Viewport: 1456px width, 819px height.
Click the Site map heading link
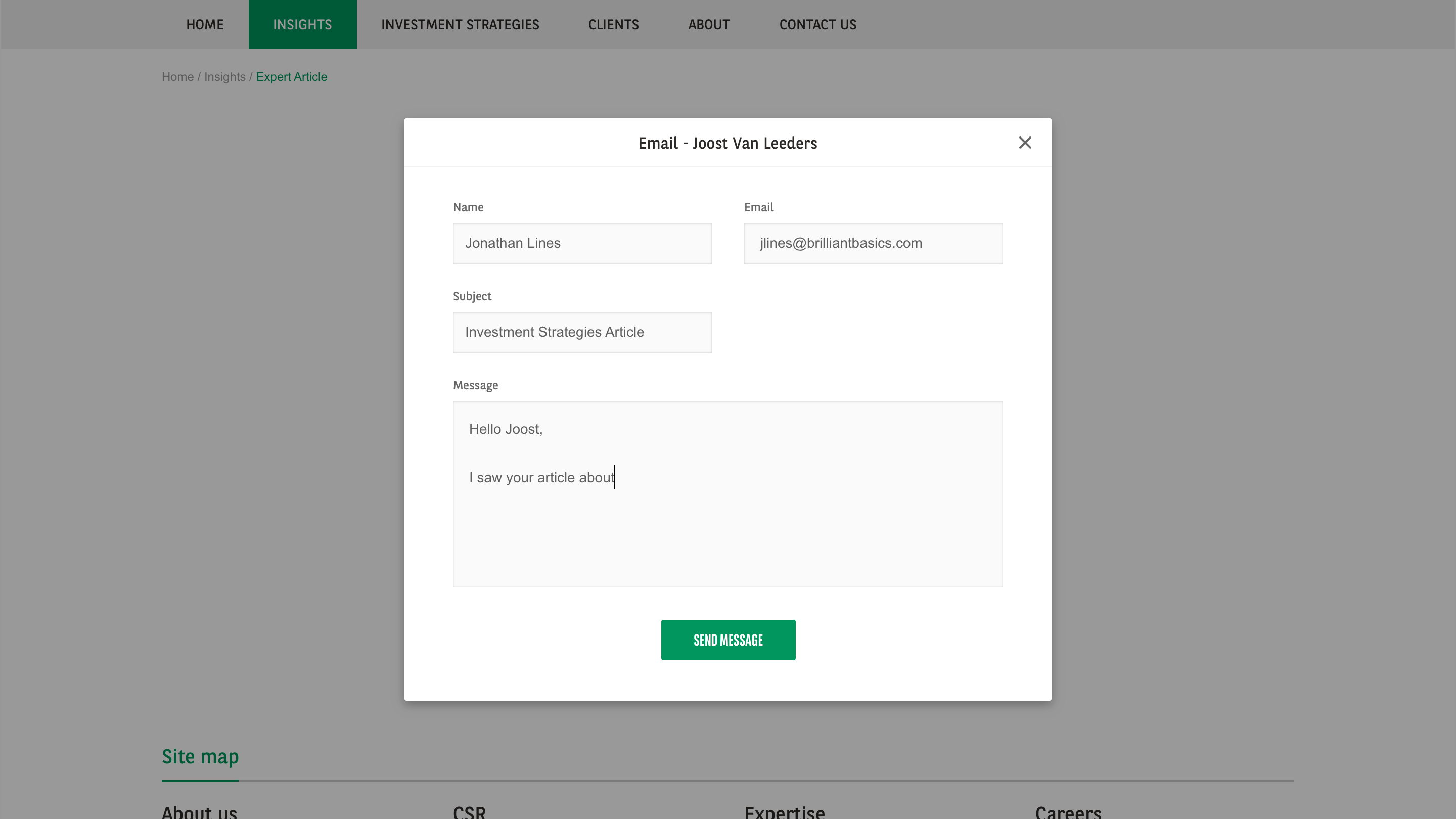coord(200,756)
